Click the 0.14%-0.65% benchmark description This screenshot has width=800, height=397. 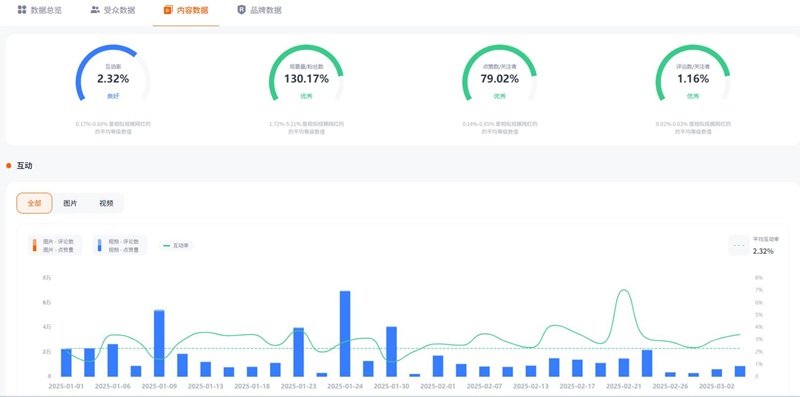[x=499, y=128]
